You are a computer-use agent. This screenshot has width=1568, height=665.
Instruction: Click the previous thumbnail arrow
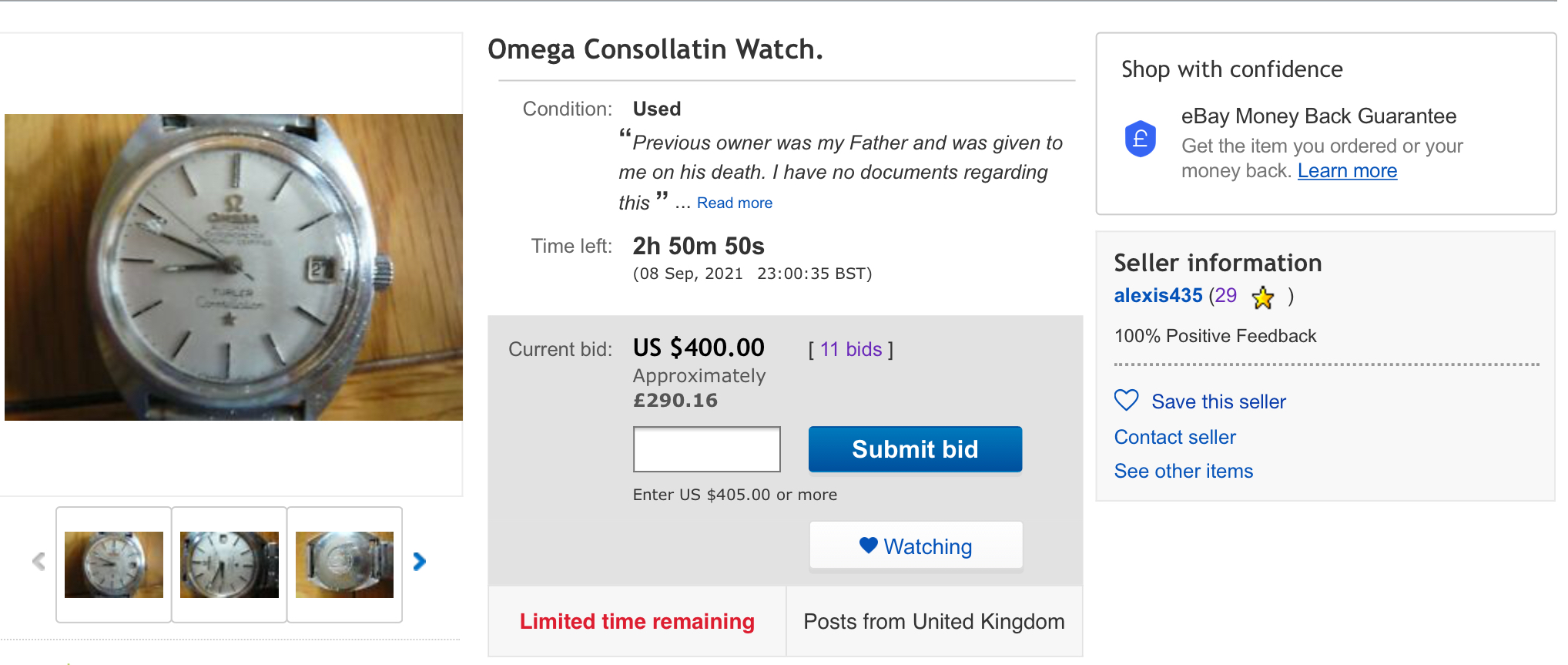pos(39,562)
